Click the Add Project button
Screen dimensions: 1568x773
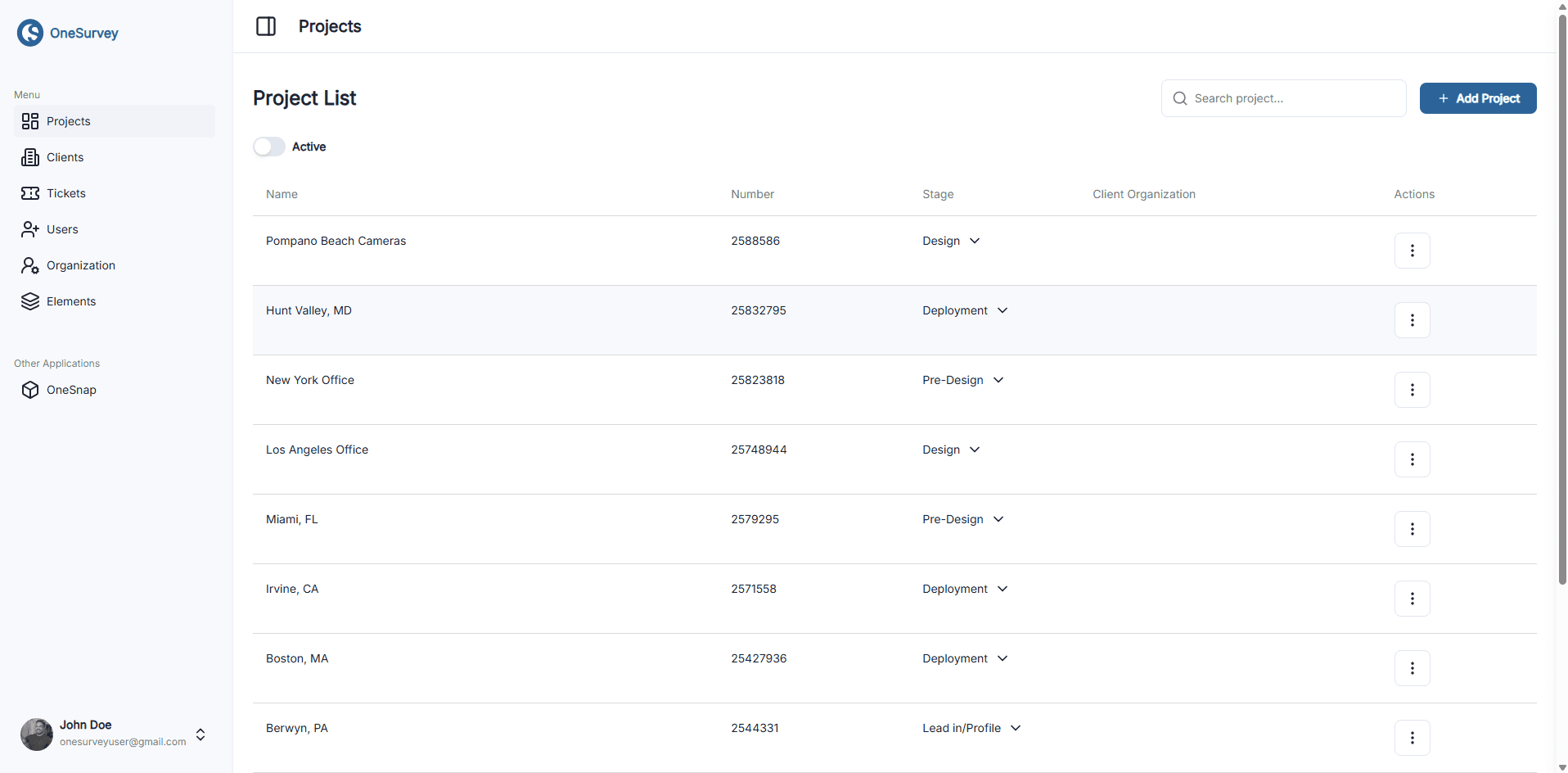point(1477,97)
